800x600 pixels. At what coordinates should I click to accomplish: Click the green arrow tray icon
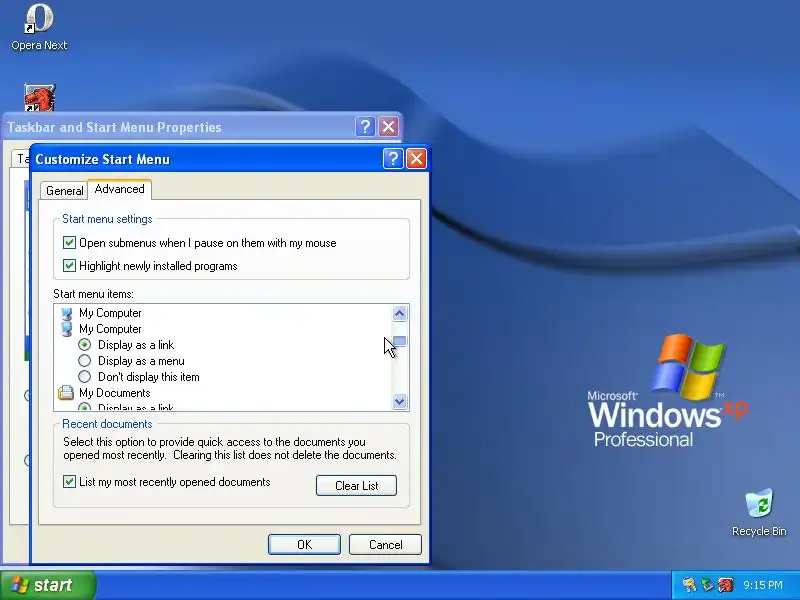(707, 585)
